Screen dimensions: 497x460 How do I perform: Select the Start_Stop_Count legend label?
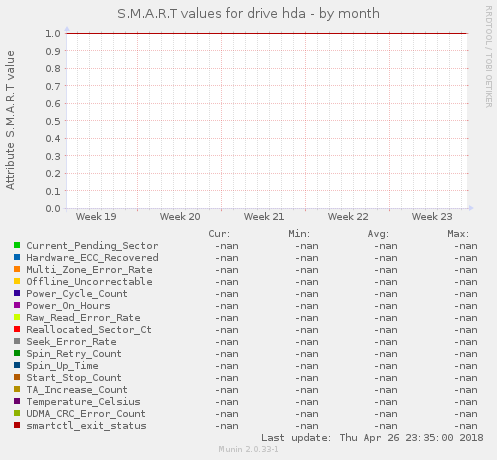tap(74, 378)
